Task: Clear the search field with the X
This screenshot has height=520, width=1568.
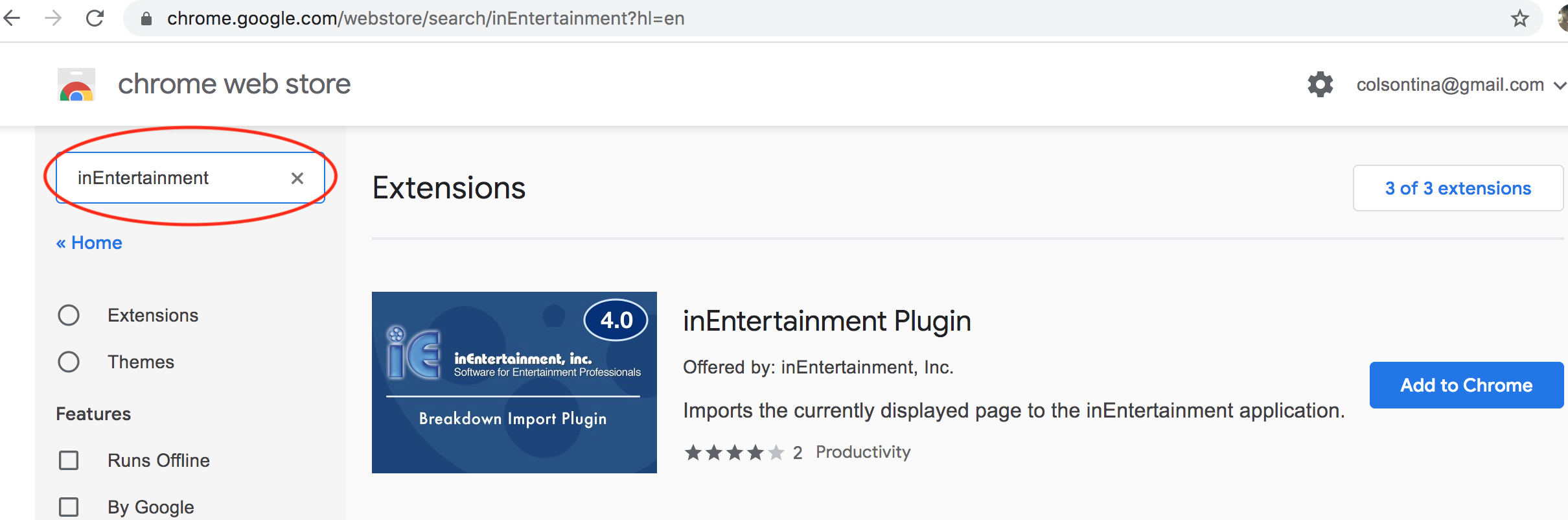Action: coord(297,178)
